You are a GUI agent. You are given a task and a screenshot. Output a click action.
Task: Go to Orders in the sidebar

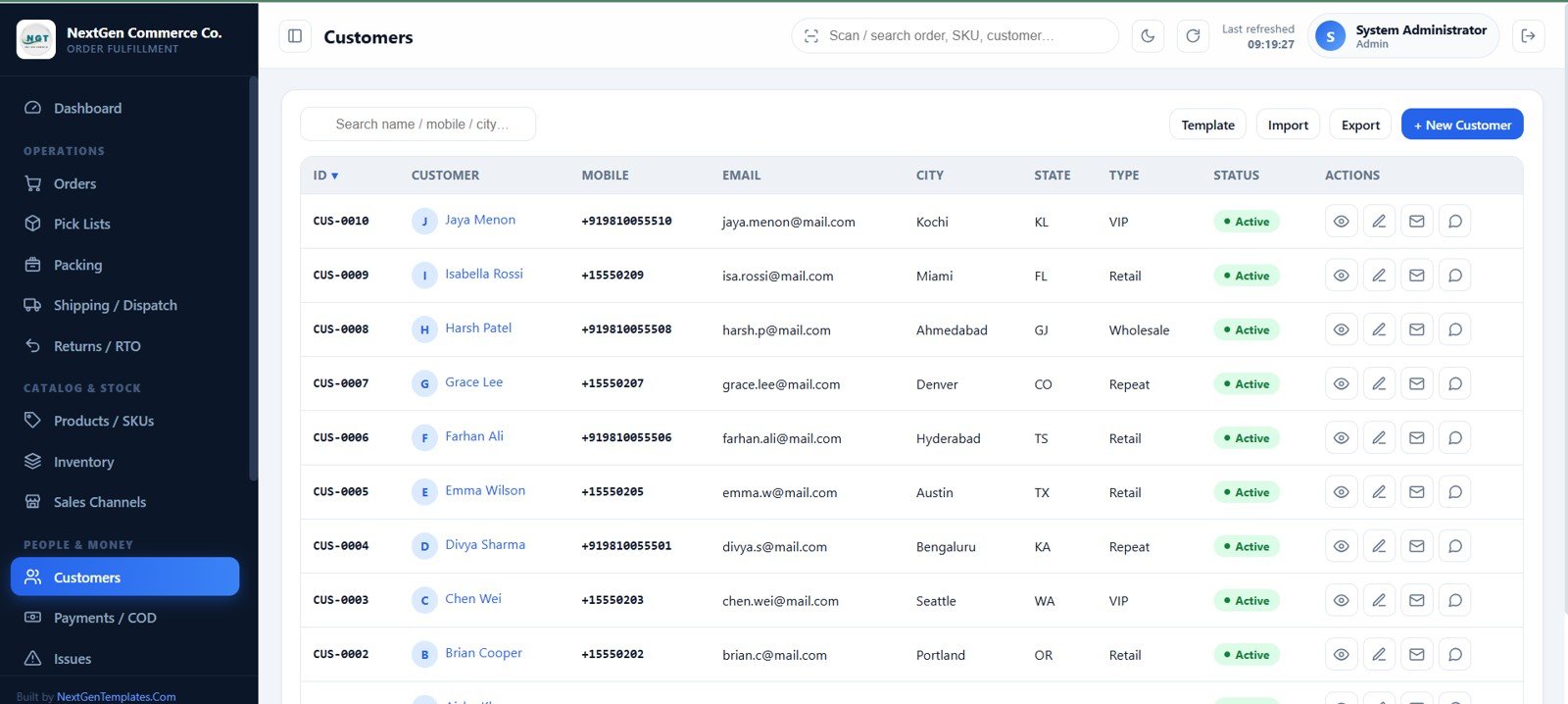[124, 183]
